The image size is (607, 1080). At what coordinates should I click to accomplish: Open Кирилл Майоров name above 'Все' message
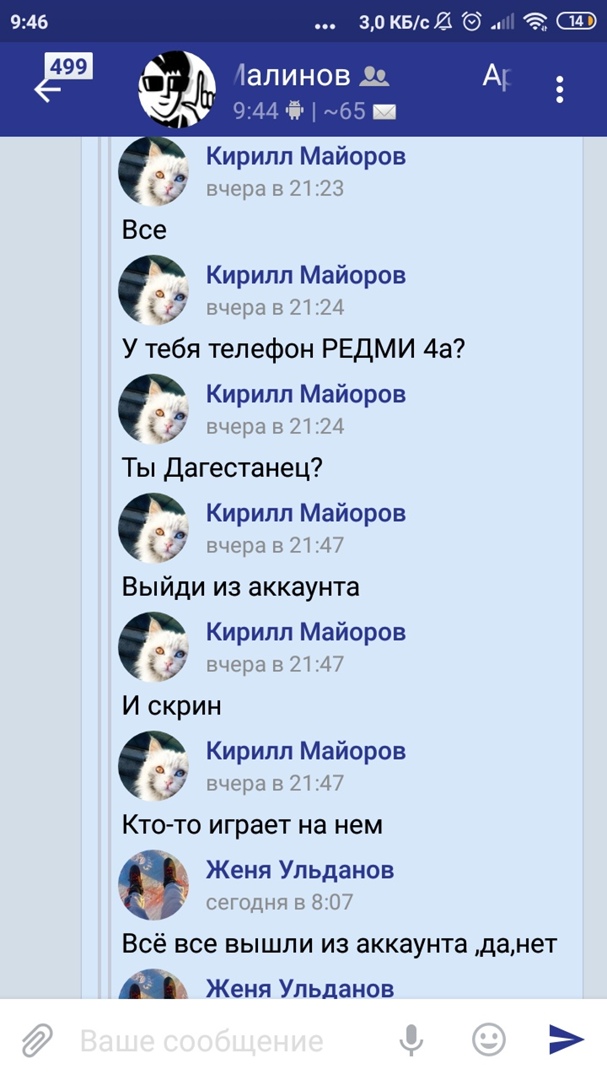306,156
